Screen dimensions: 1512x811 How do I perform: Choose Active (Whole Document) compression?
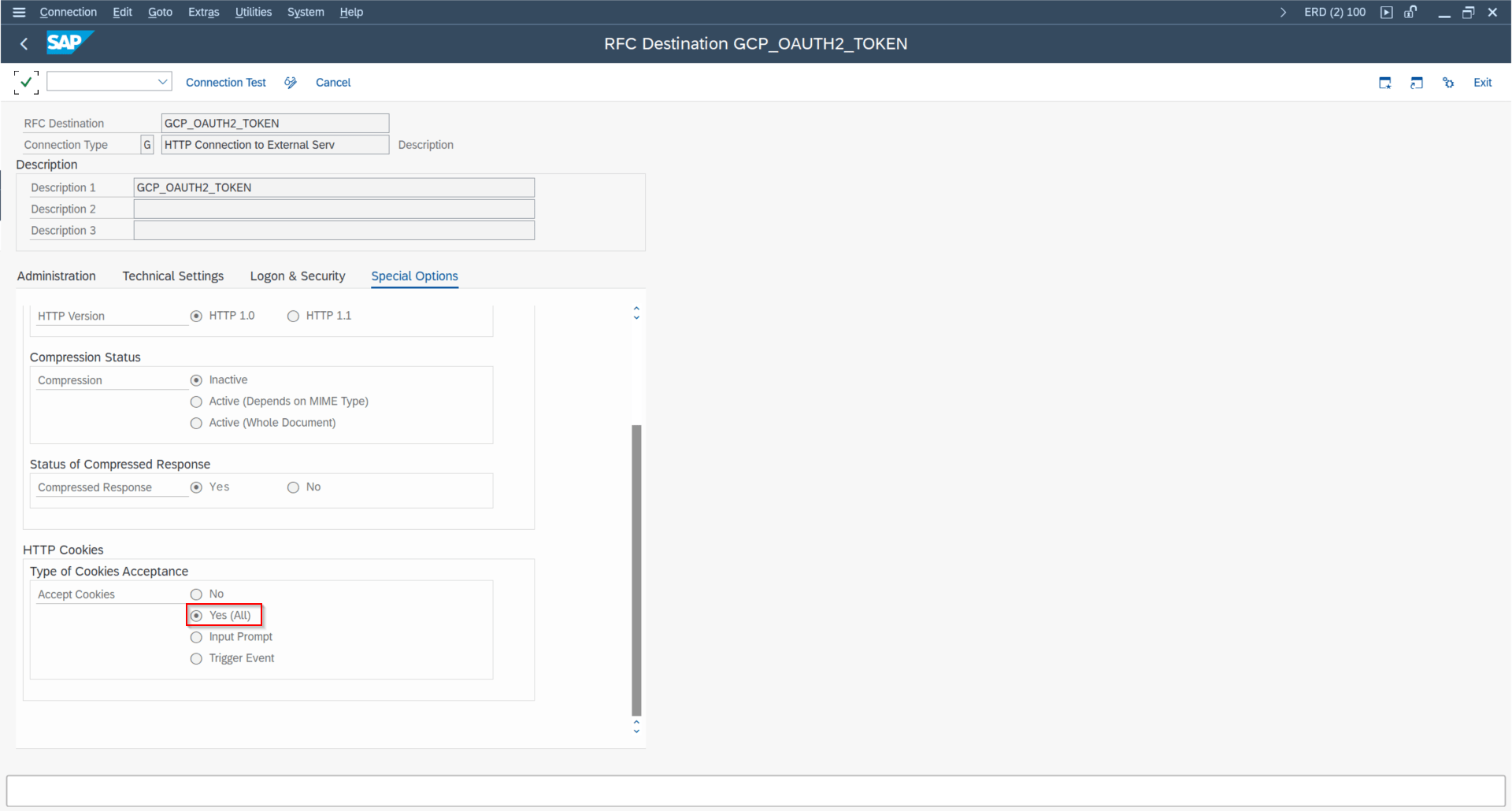click(x=196, y=423)
